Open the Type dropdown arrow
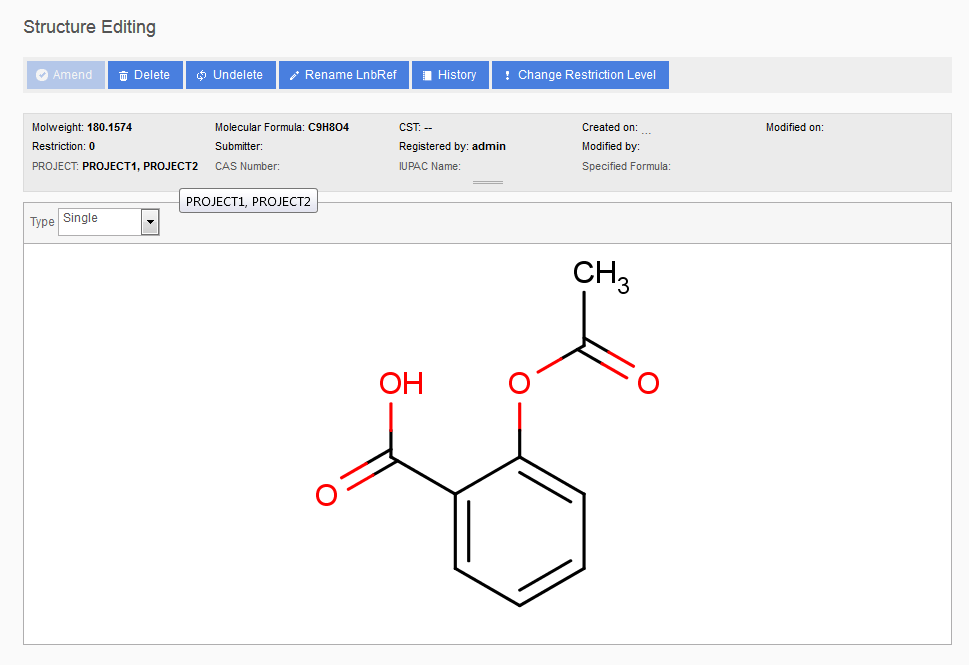969x665 pixels. (150, 222)
